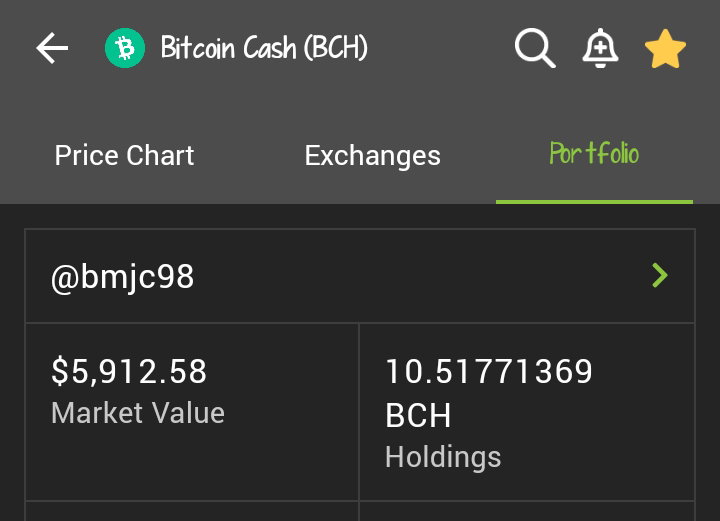
Task: Switch to the Price Chart tab
Action: pyautogui.click(x=124, y=155)
